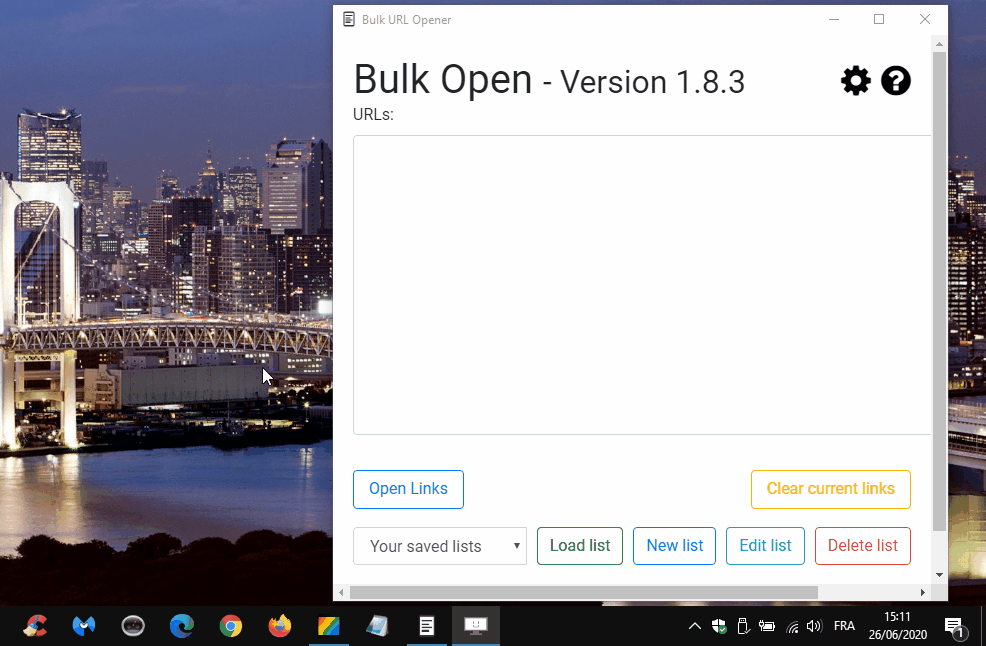Click the scroll down arrow
986x646 pixels.
939,574
